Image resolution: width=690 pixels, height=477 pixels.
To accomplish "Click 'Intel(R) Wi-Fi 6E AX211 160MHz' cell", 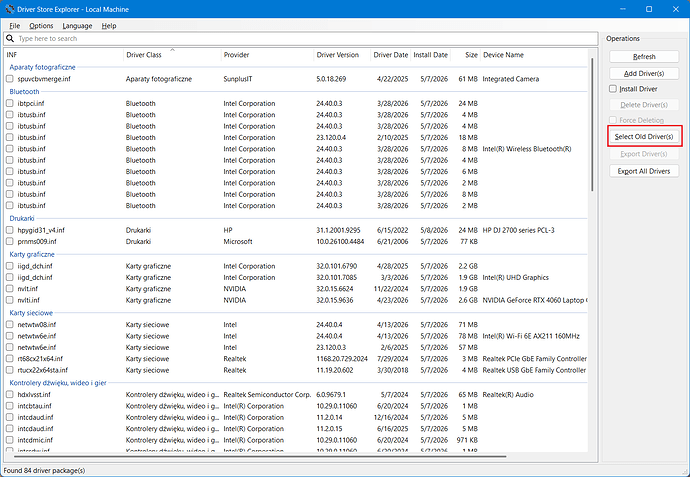I will (531, 336).
